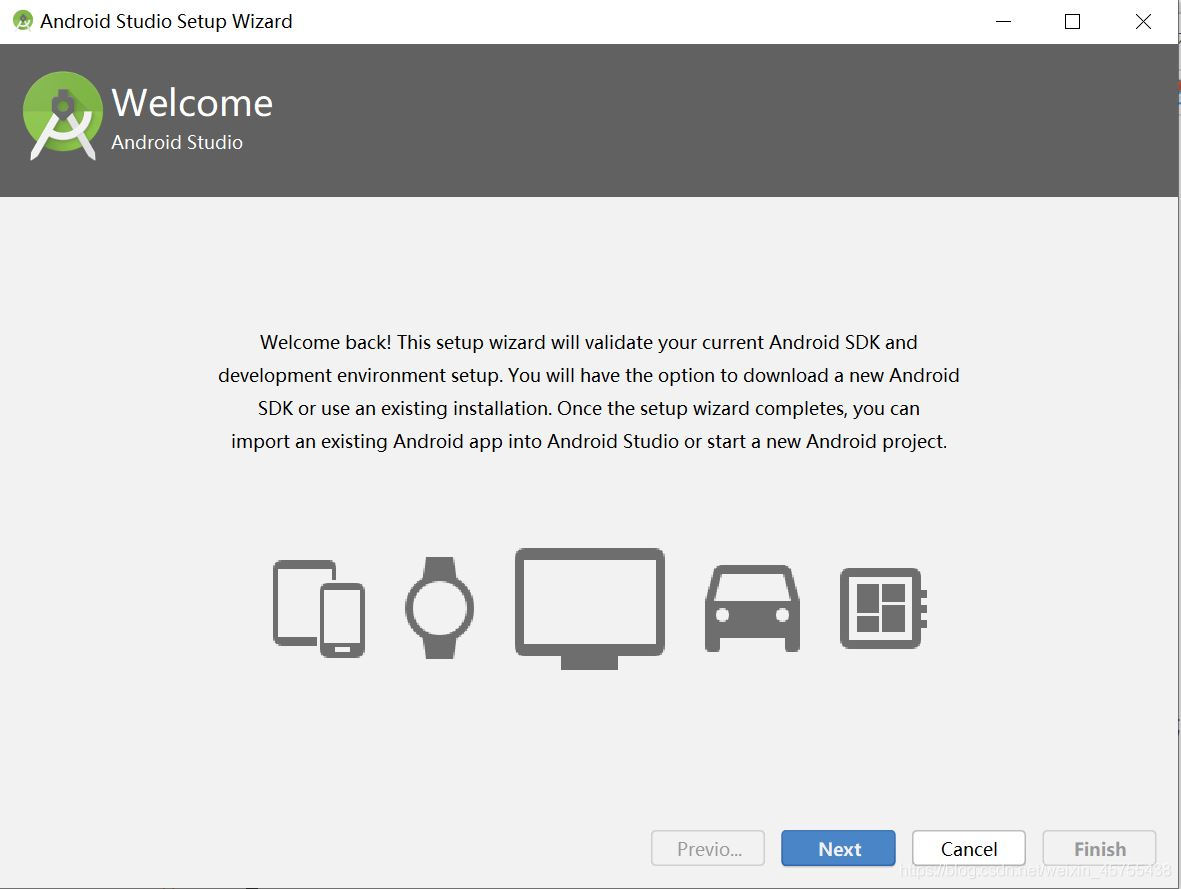Click the "Android Studio" subtitle under Welcome
Viewport: 1181px width, 889px height.
click(177, 142)
